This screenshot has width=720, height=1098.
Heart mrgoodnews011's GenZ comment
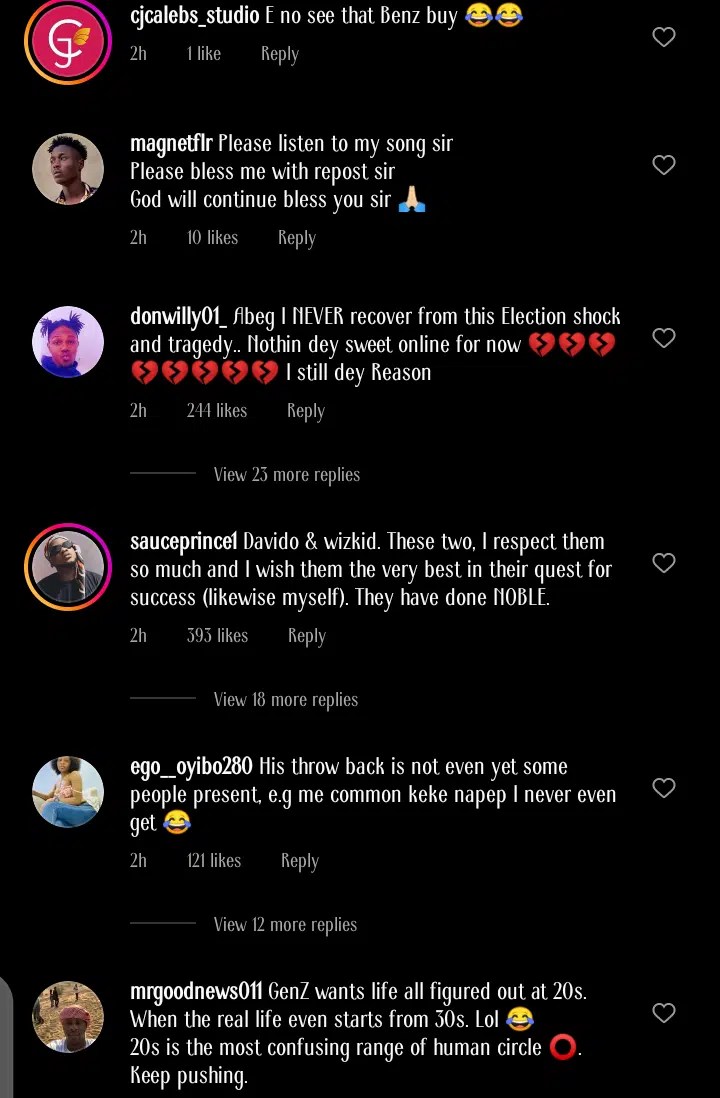pos(664,1013)
